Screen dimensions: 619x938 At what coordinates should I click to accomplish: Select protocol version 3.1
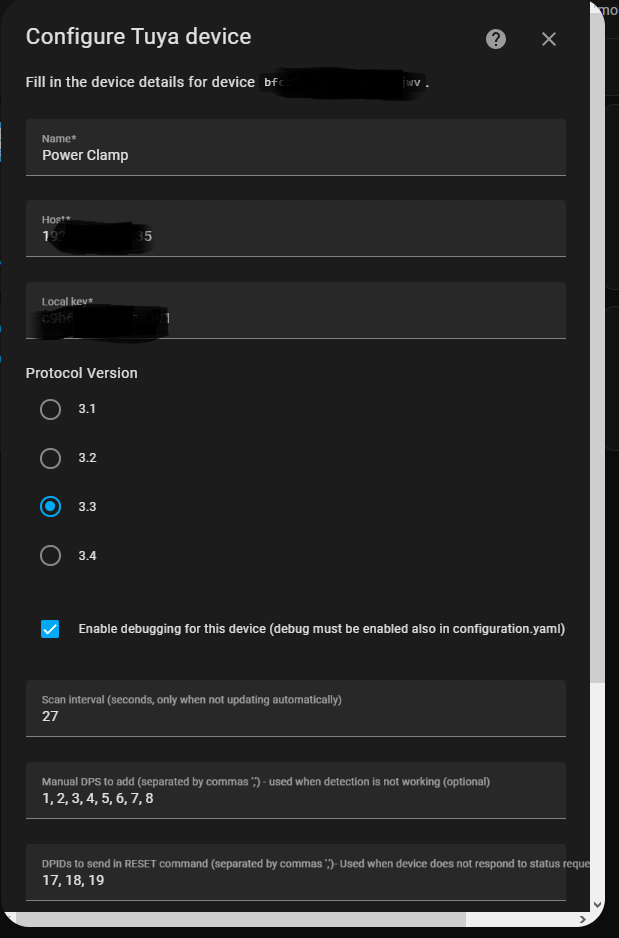pyautogui.click(x=51, y=409)
